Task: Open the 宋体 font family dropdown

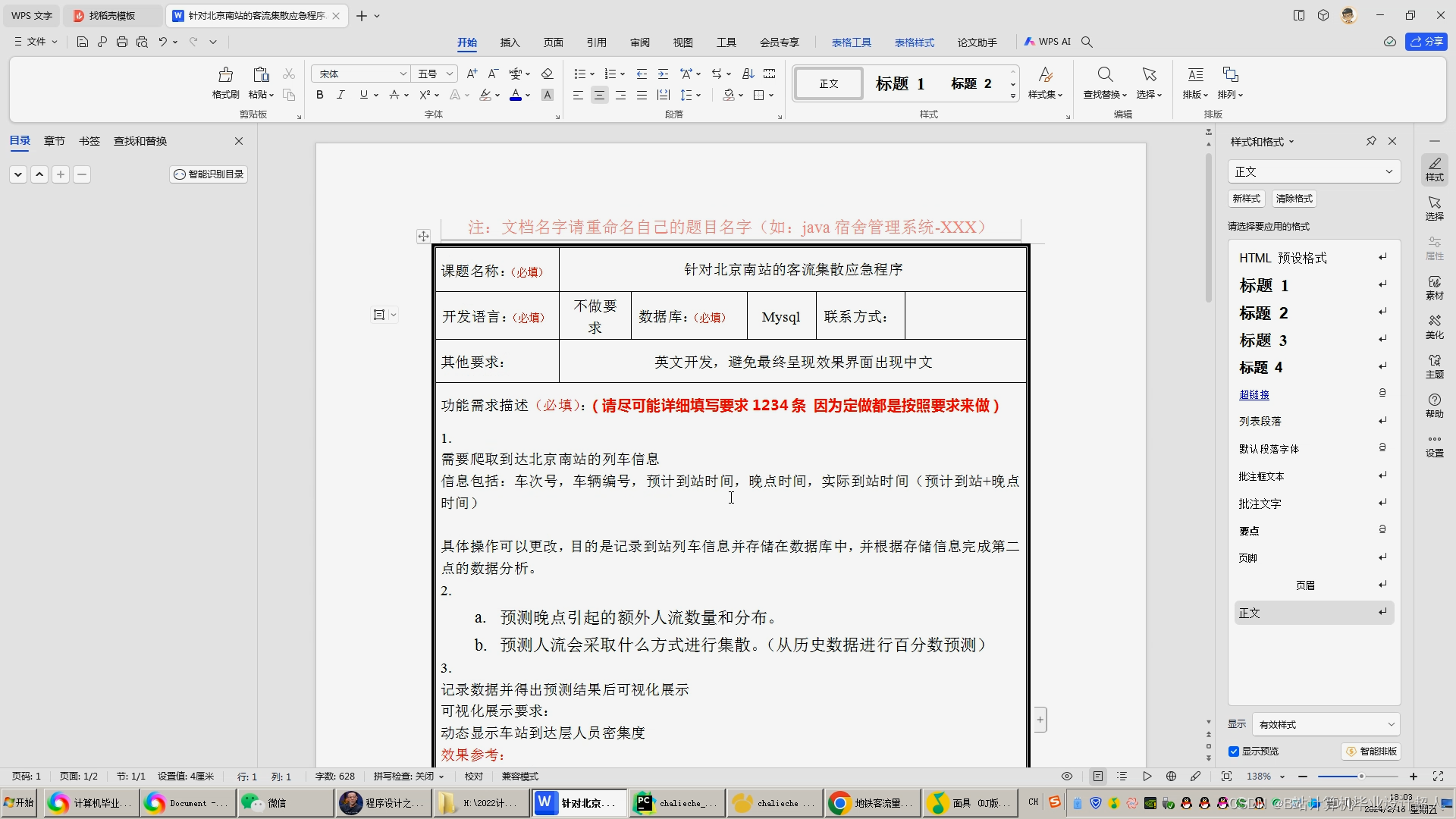Action: click(403, 74)
